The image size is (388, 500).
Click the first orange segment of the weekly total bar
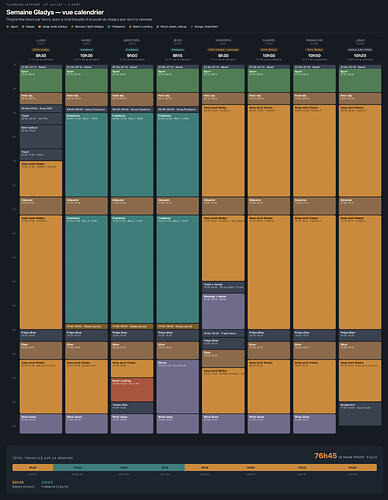pos(33,467)
